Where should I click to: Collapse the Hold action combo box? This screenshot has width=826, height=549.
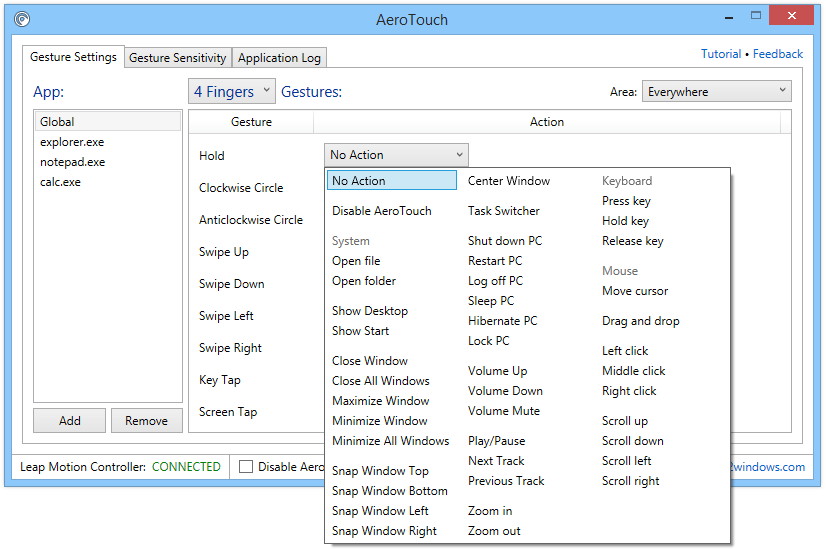(396, 155)
